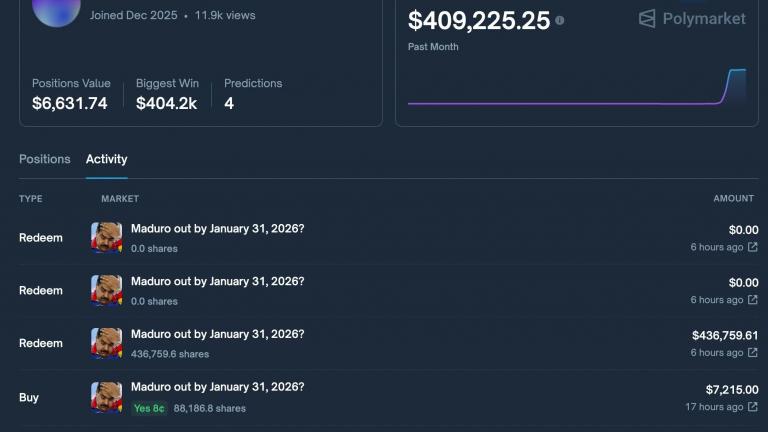Click the MARKET column header
This screenshot has height=432, width=768.
coord(120,199)
